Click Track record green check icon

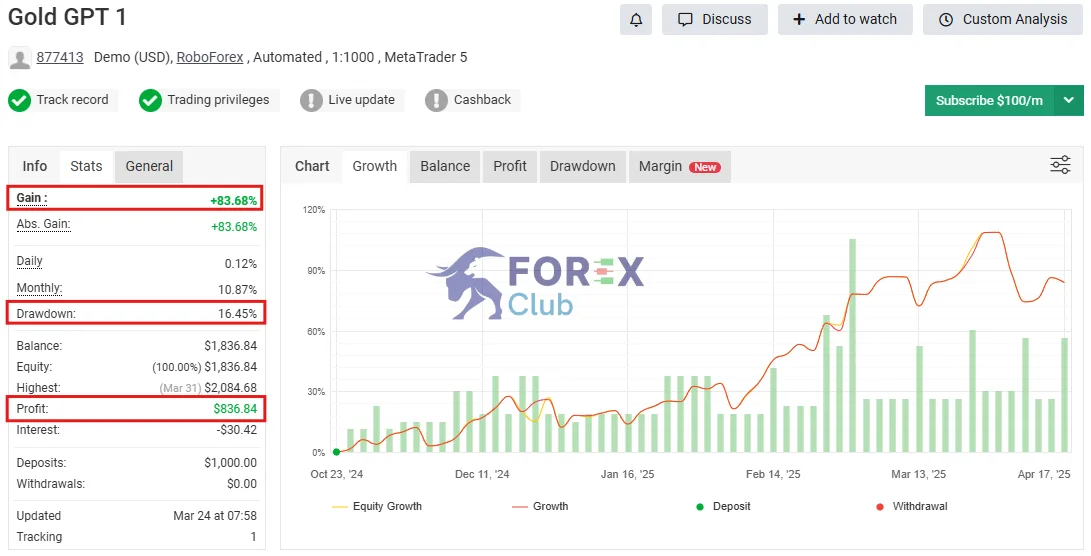[x=19, y=100]
